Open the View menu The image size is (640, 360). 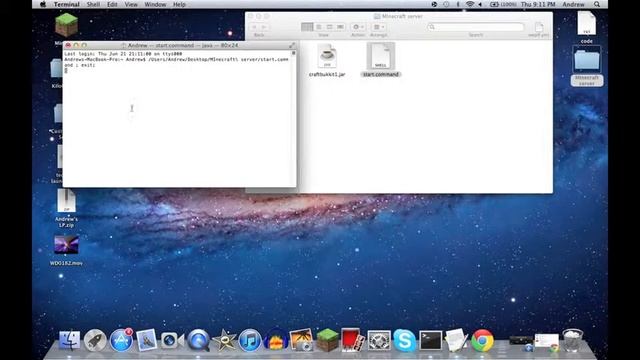pos(131,4)
